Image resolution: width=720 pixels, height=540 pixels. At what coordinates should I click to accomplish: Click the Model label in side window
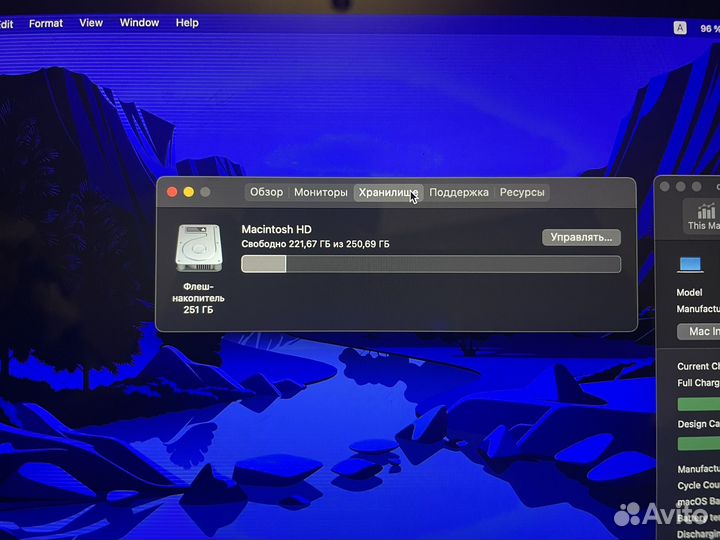pyautogui.click(x=689, y=292)
